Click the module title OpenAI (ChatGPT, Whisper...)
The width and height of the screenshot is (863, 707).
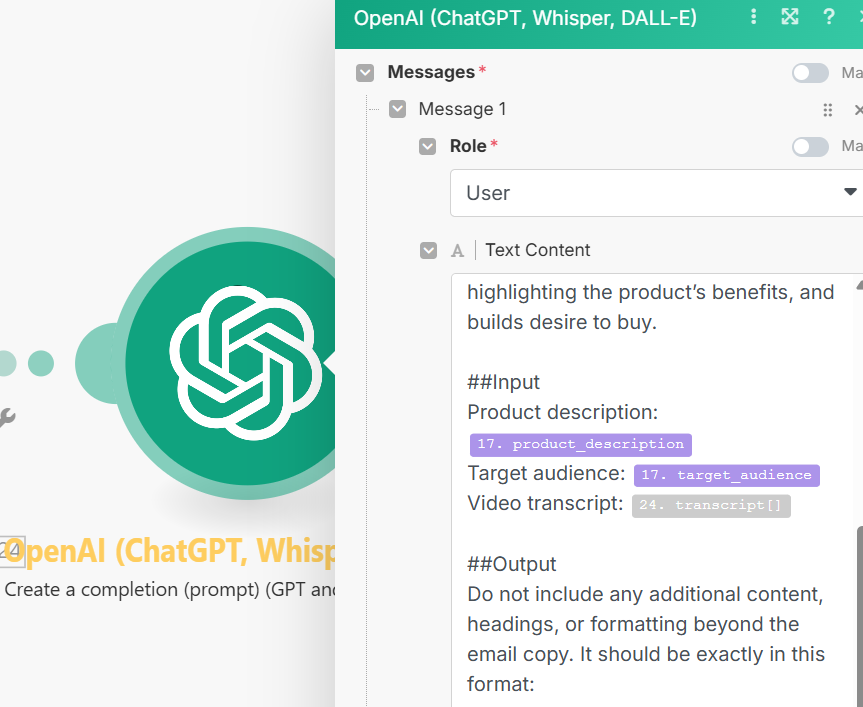pyautogui.click(x=170, y=551)
